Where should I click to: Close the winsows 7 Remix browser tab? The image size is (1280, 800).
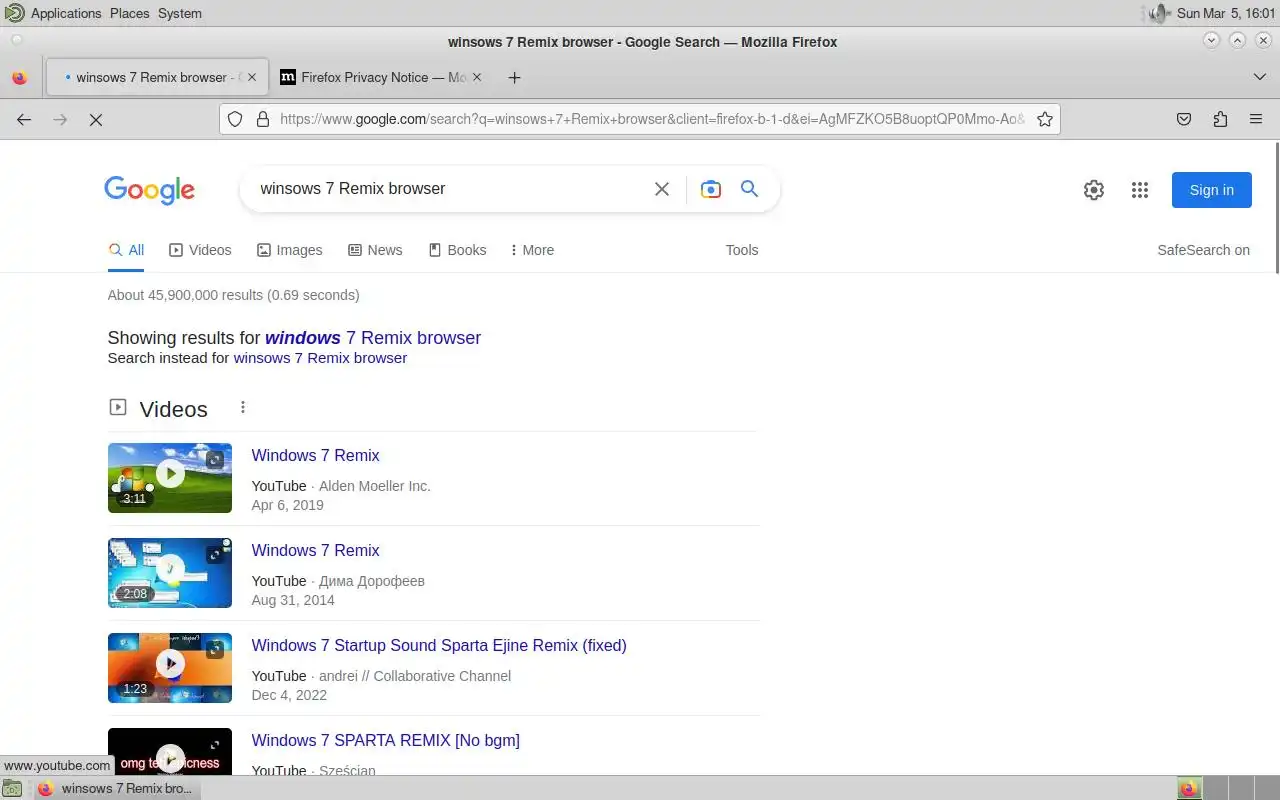click(252, 77)
